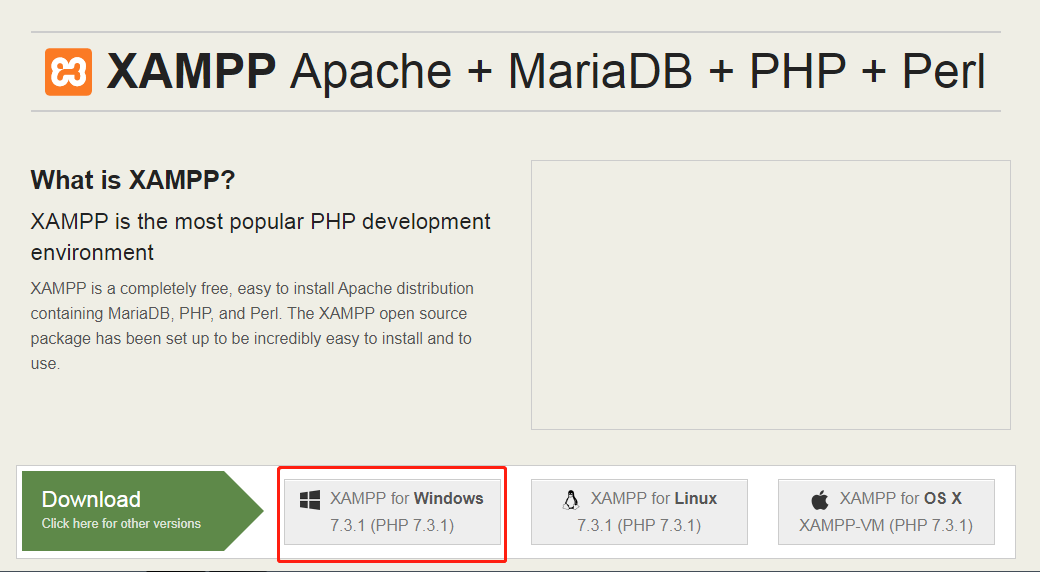Image resolution: width=1040 pixels, height=572 pixels.
Task: Click "Perl" in the page title
Action: [943, 72]
